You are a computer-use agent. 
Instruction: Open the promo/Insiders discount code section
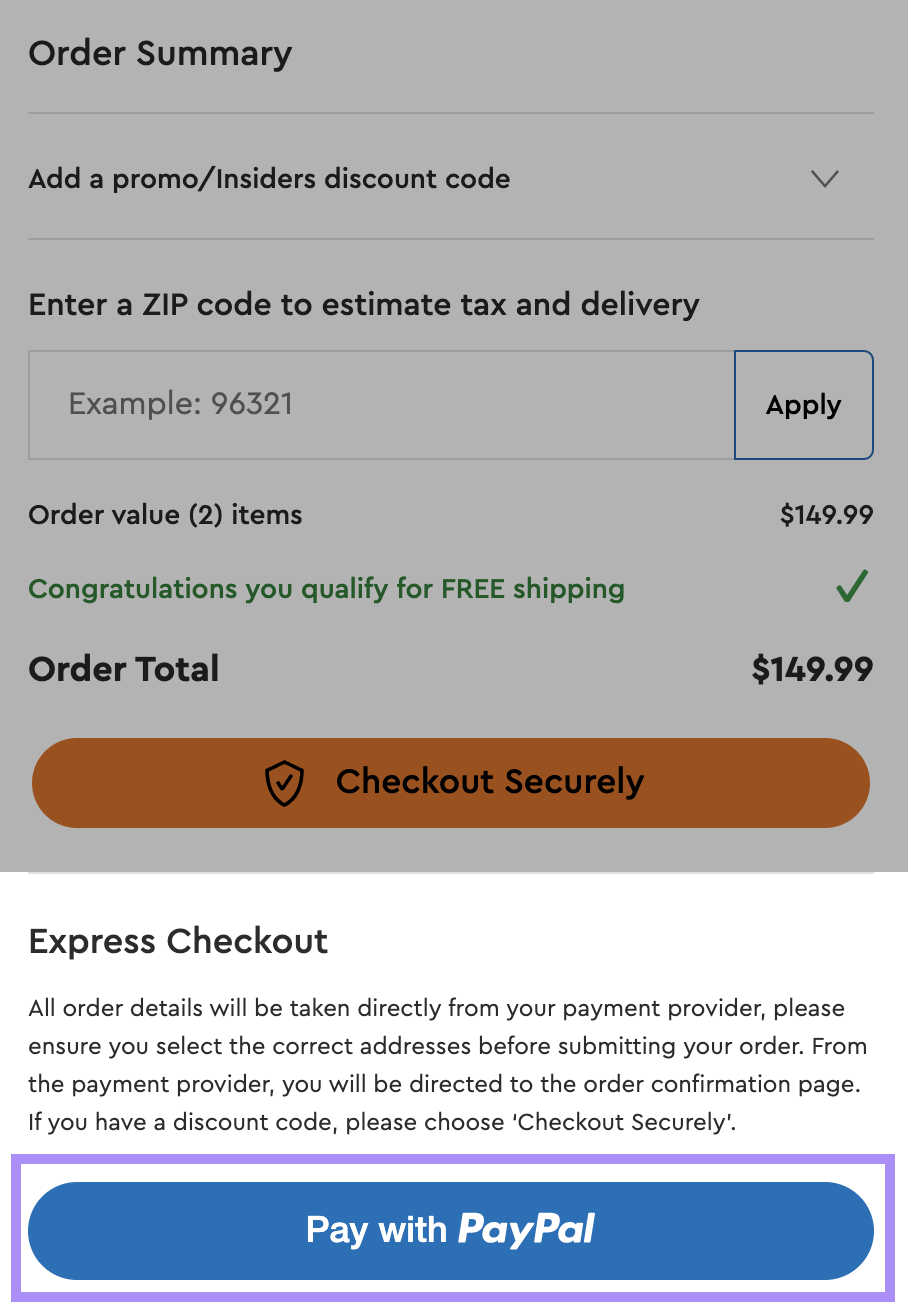270,179
